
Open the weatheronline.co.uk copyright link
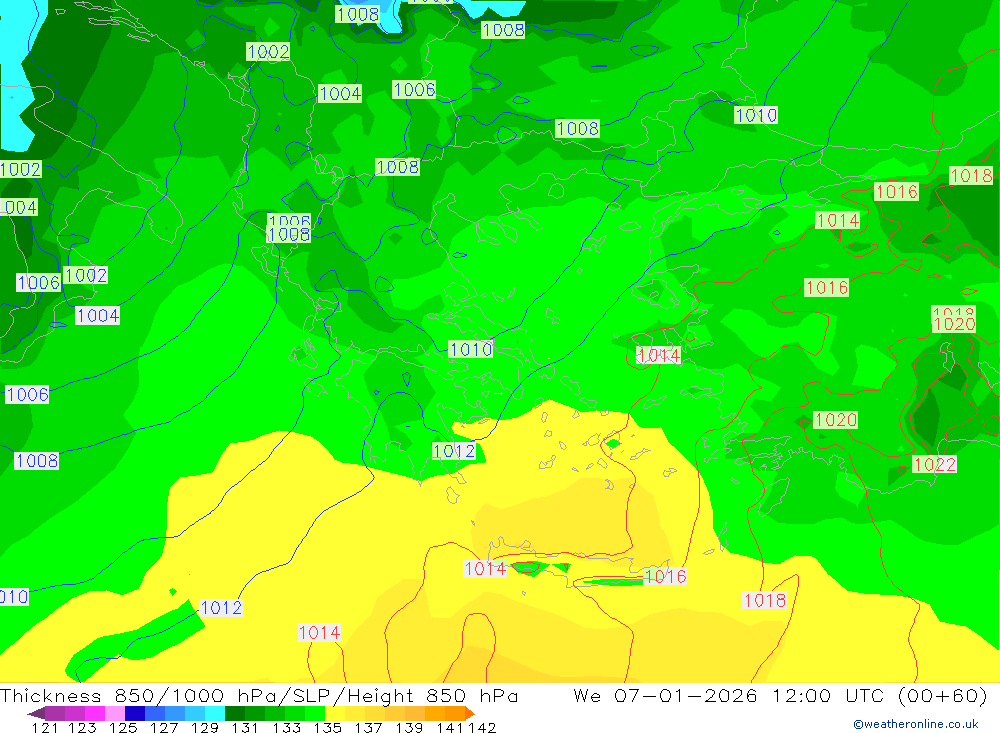(916, 724)
